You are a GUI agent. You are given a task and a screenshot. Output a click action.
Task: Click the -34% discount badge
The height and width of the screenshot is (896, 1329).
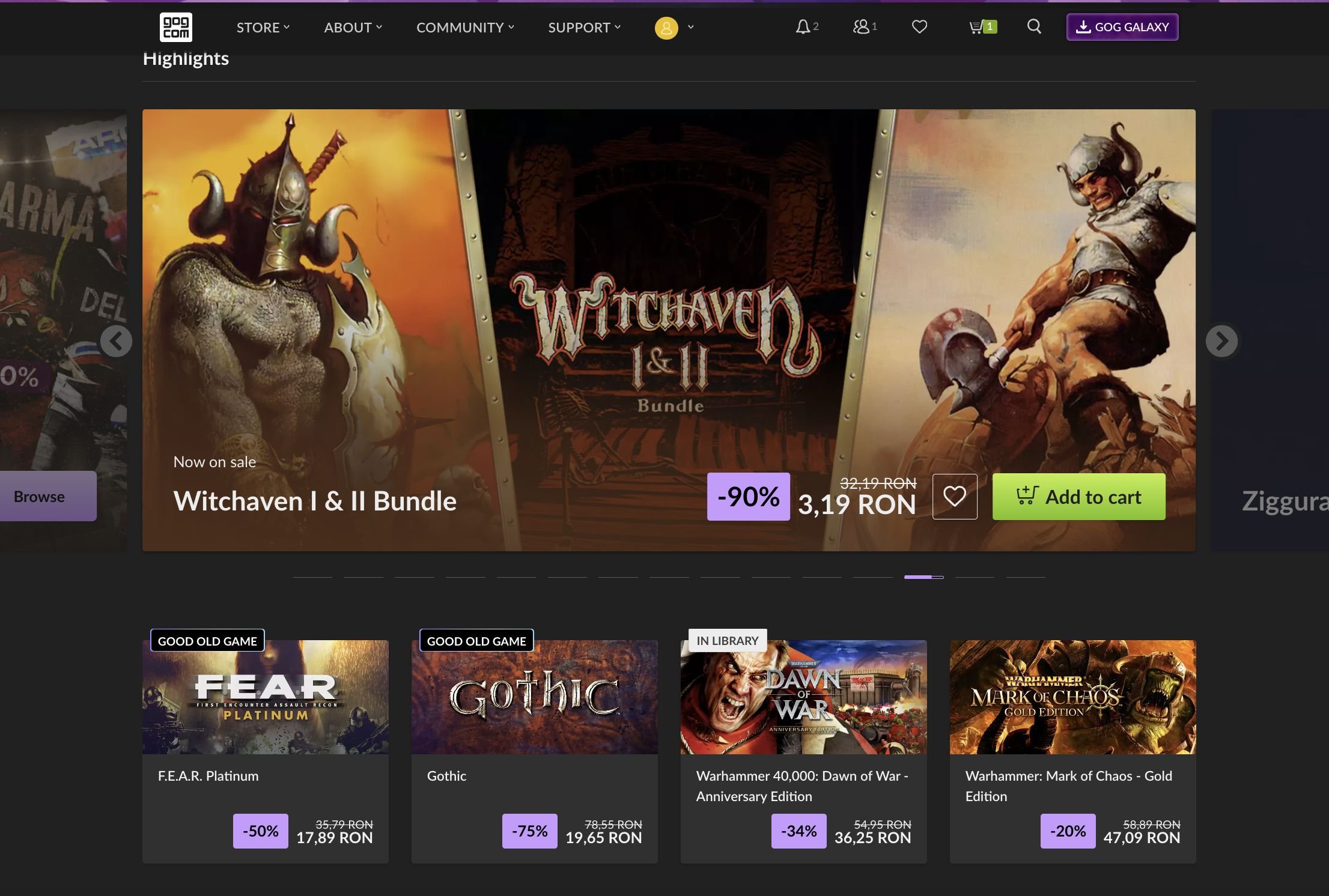799,831
